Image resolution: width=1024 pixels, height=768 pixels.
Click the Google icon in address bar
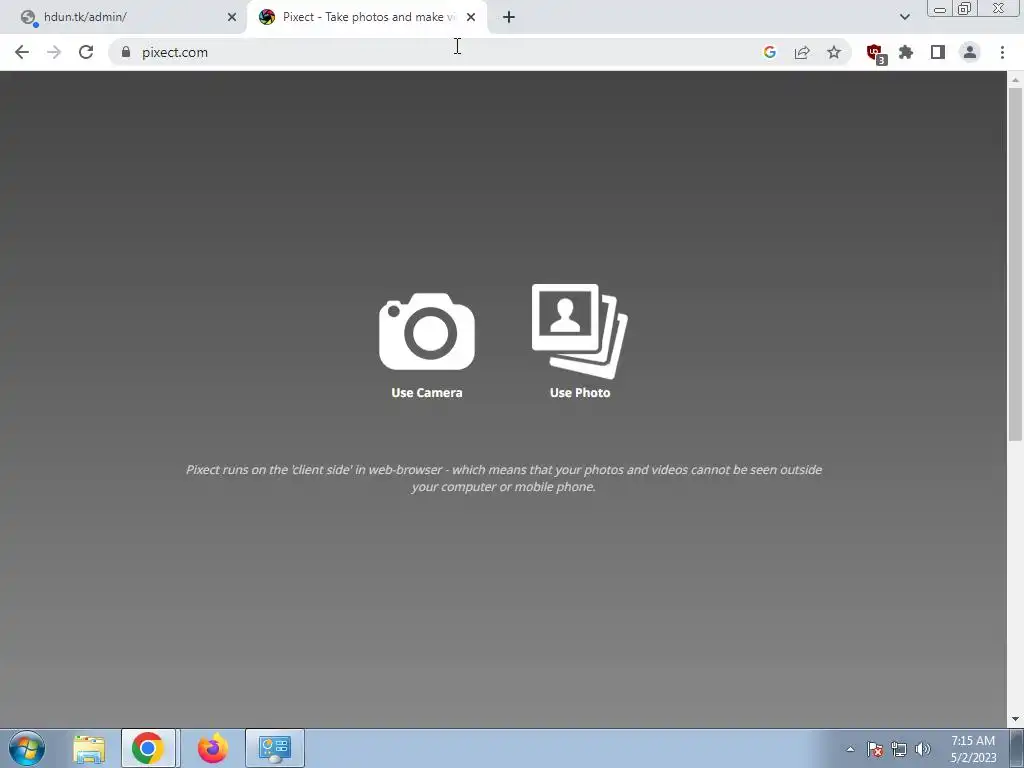(770, 52)
